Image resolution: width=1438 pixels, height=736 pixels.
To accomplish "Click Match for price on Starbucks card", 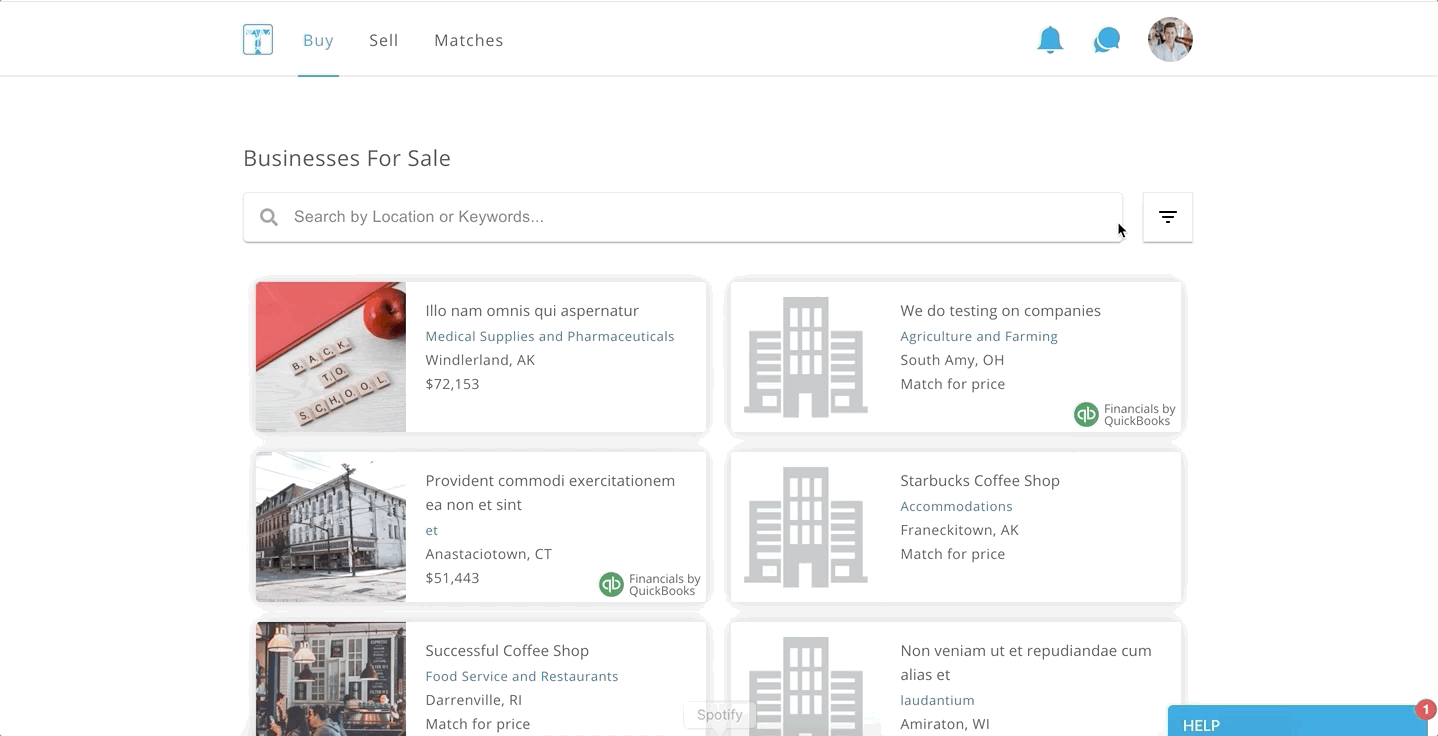I will click(953, 554).
